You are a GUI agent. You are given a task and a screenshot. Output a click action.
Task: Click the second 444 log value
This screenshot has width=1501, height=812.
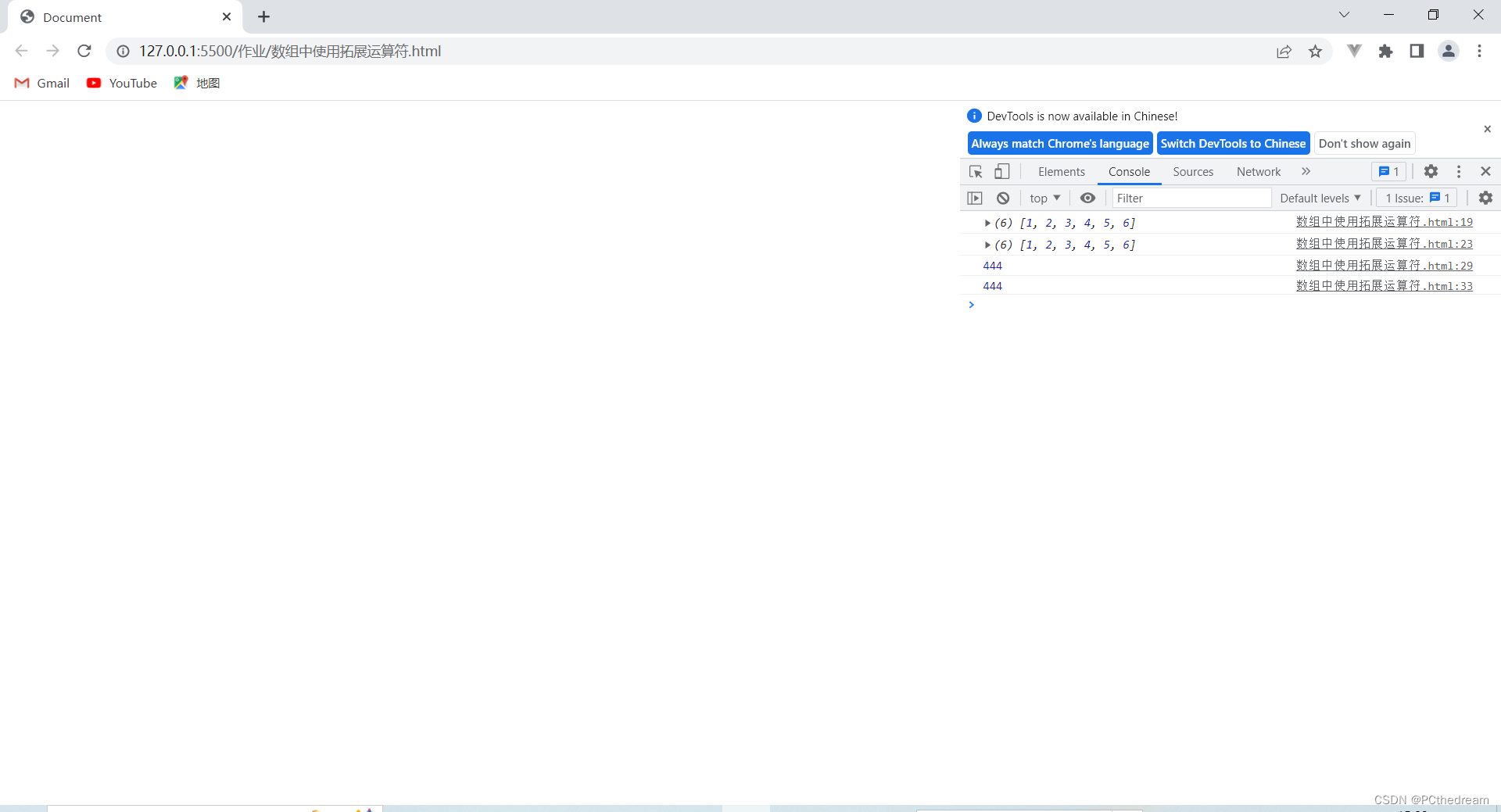pos(992,286)
